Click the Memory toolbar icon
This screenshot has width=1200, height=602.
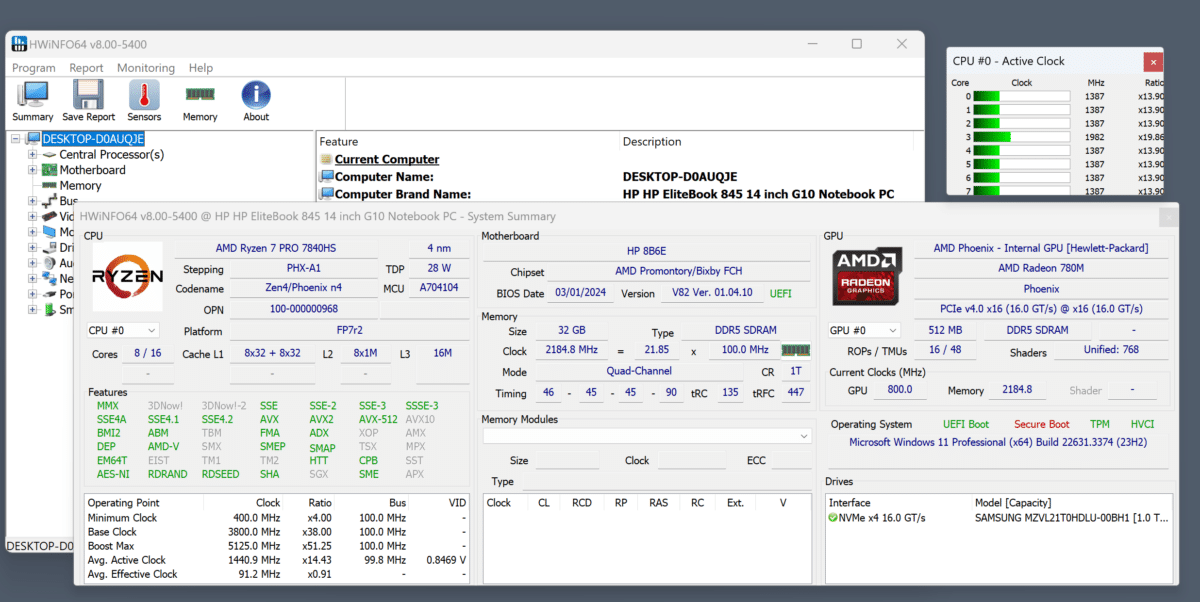point(199,98)
